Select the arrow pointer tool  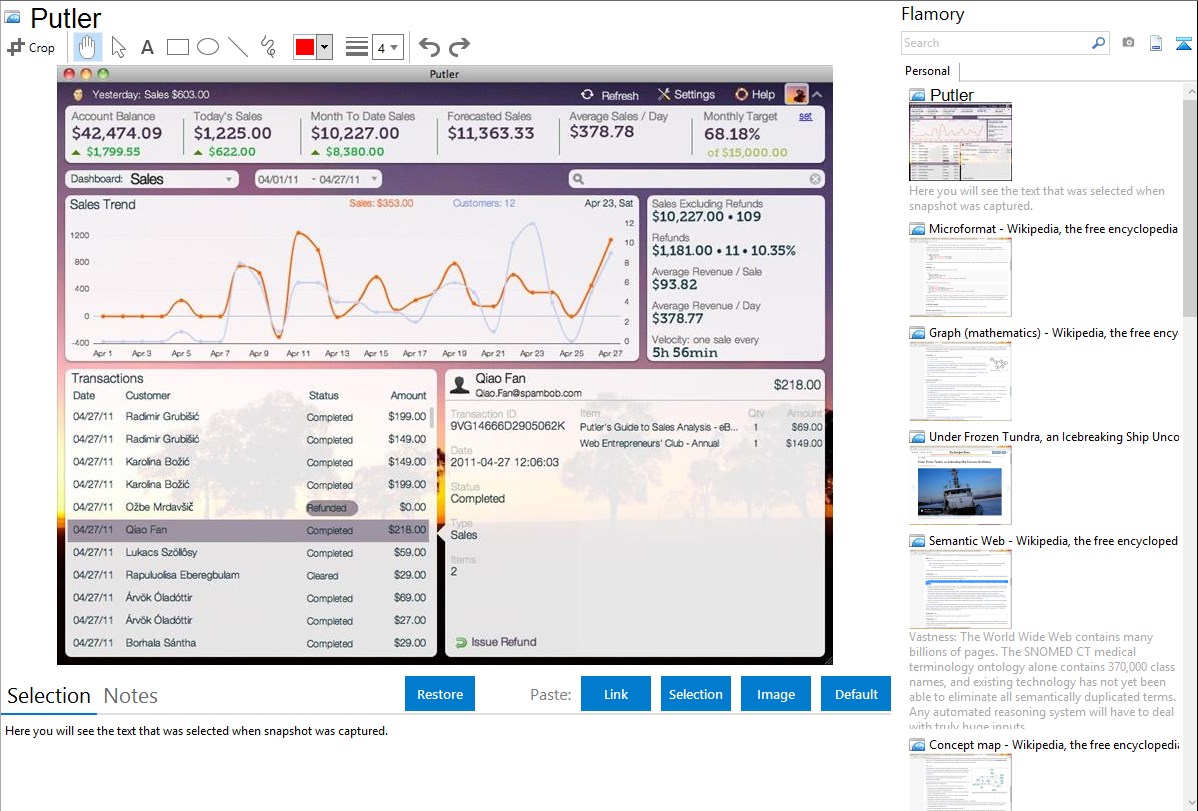pyautogui.click(x=118, y=47)
